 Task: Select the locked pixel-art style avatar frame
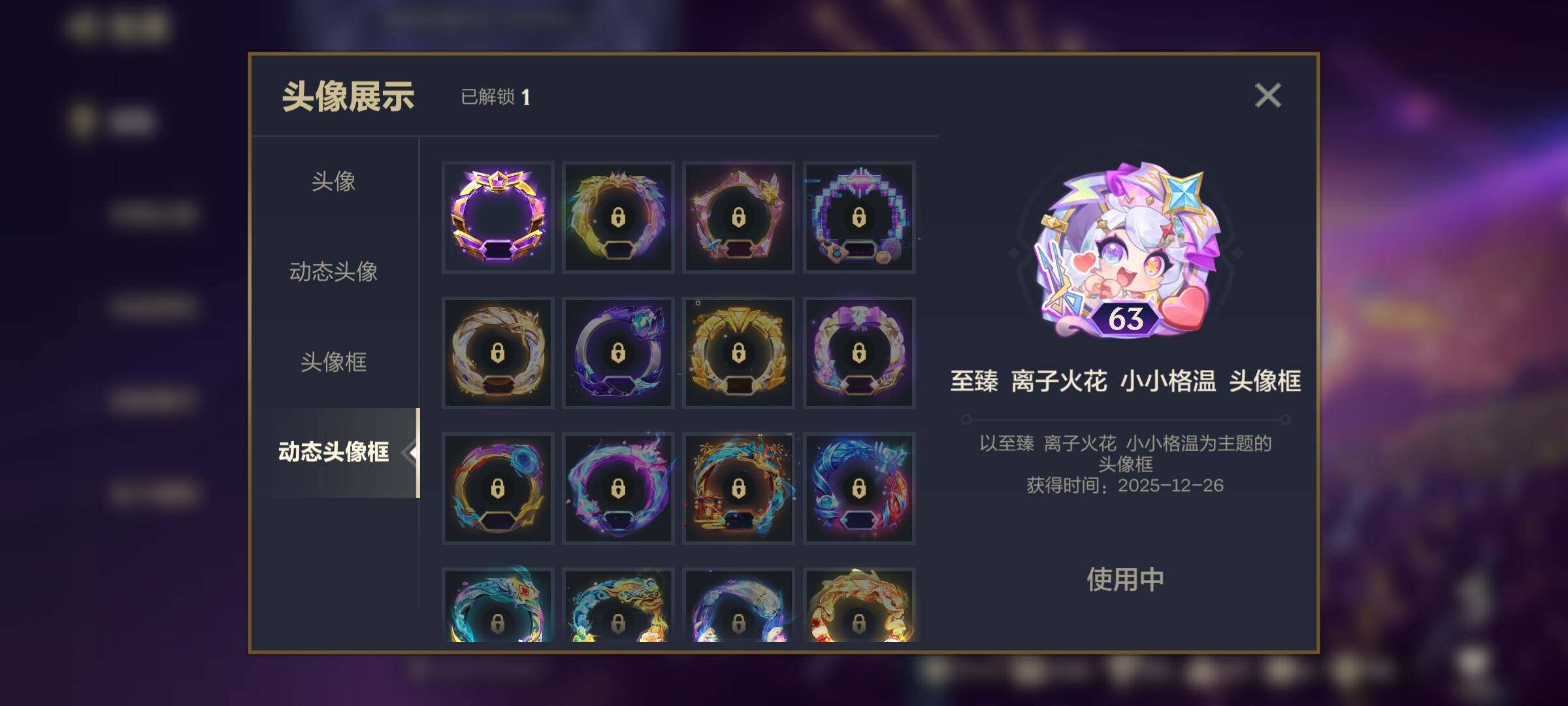[x=859, y=217]
